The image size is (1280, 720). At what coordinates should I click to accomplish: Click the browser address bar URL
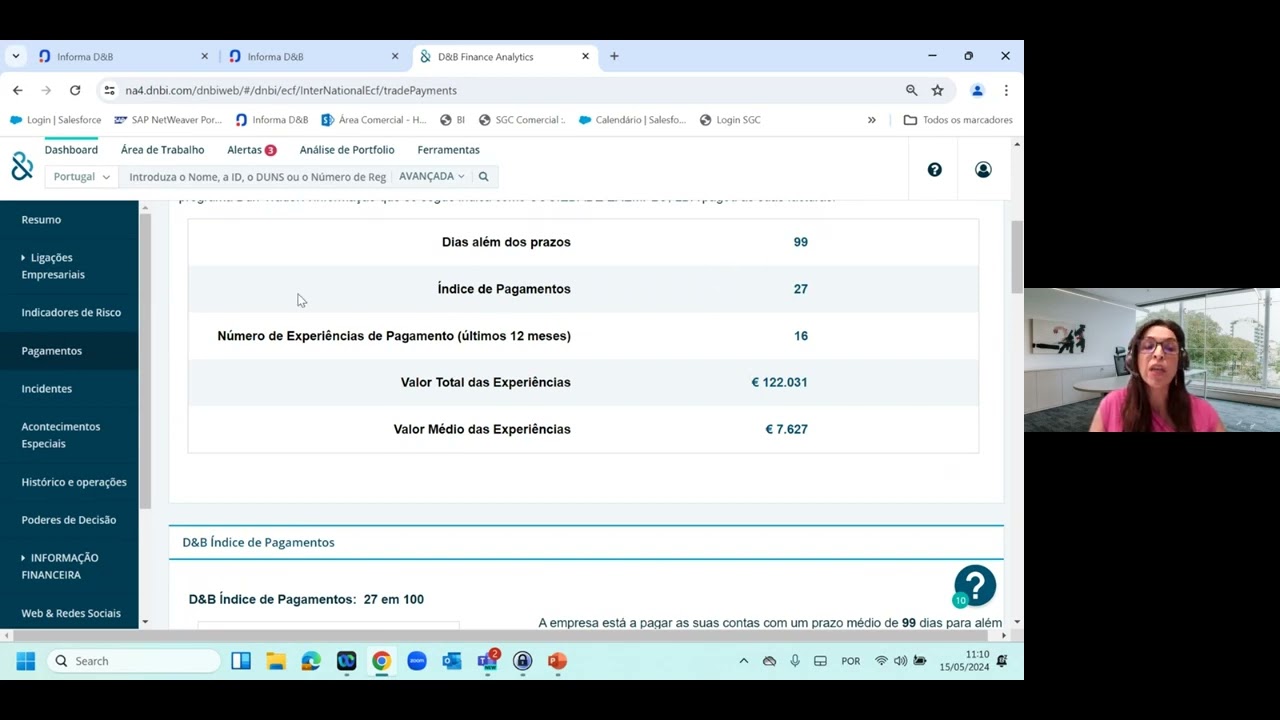pyautogui.click(x=291, y=90)
